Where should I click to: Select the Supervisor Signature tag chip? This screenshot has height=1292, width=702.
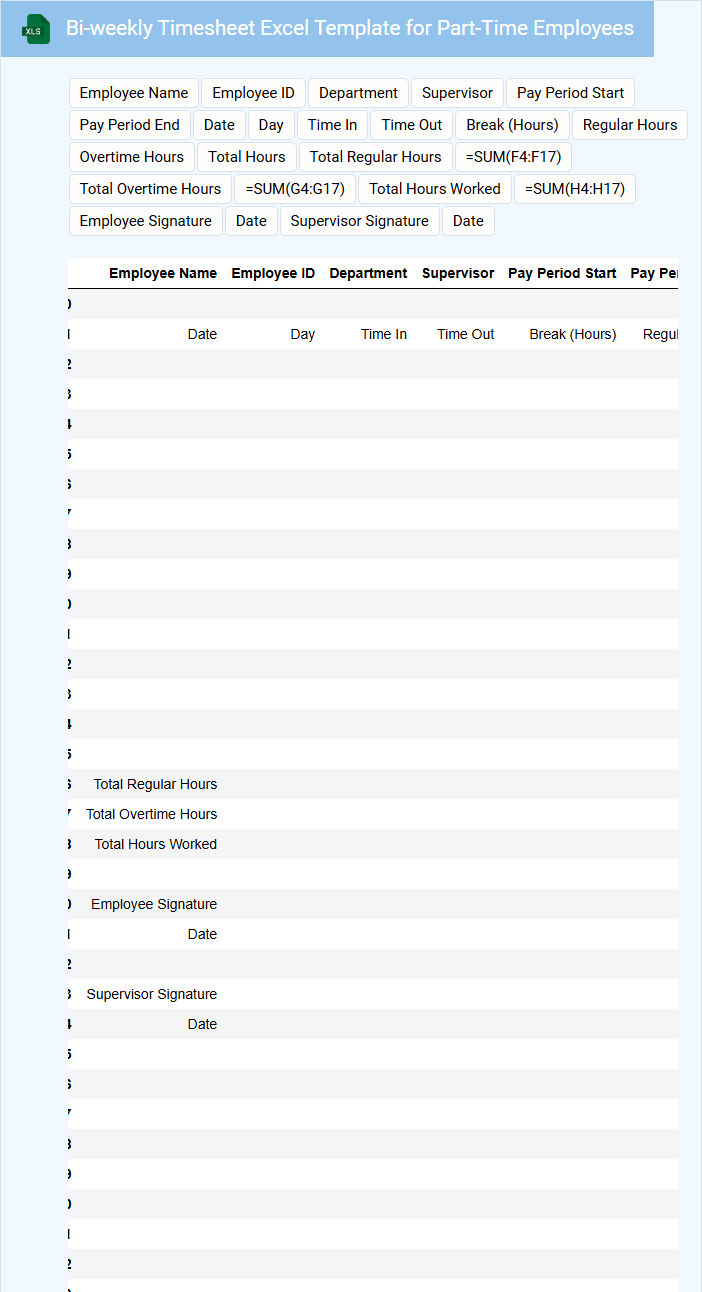click(360, 221)
